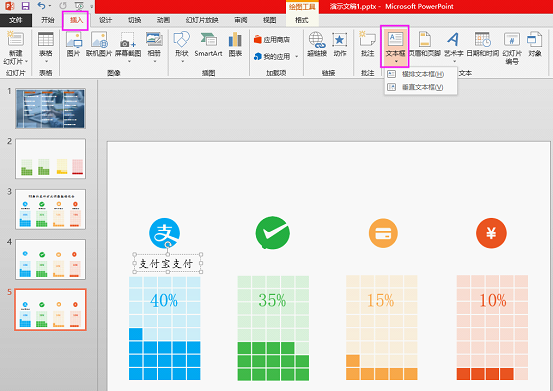This screenshot has height=391, width=553.
Task: Click the Action star icon
Action: [340, 39]
